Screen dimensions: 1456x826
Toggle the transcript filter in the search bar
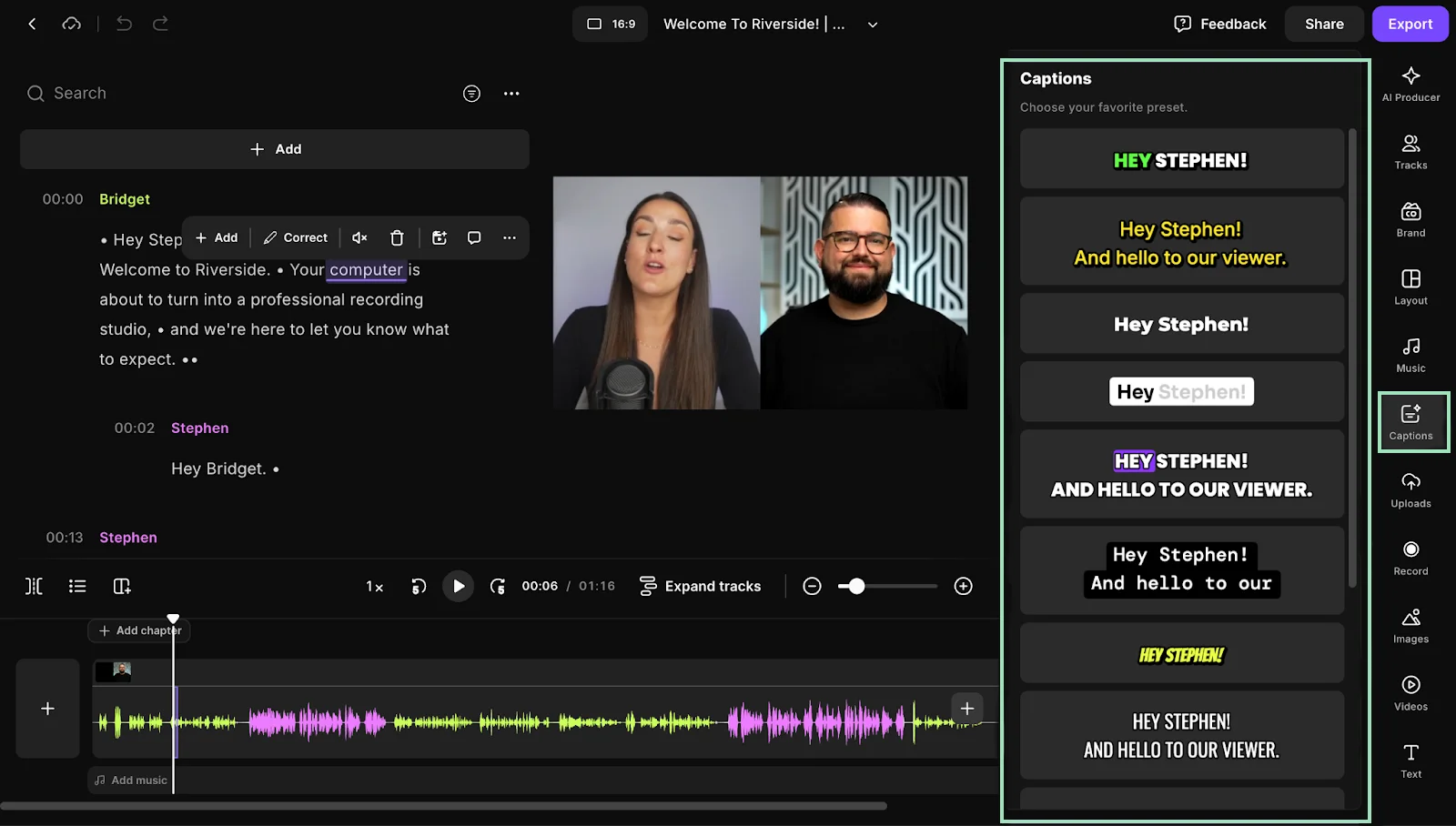point(471,94)
